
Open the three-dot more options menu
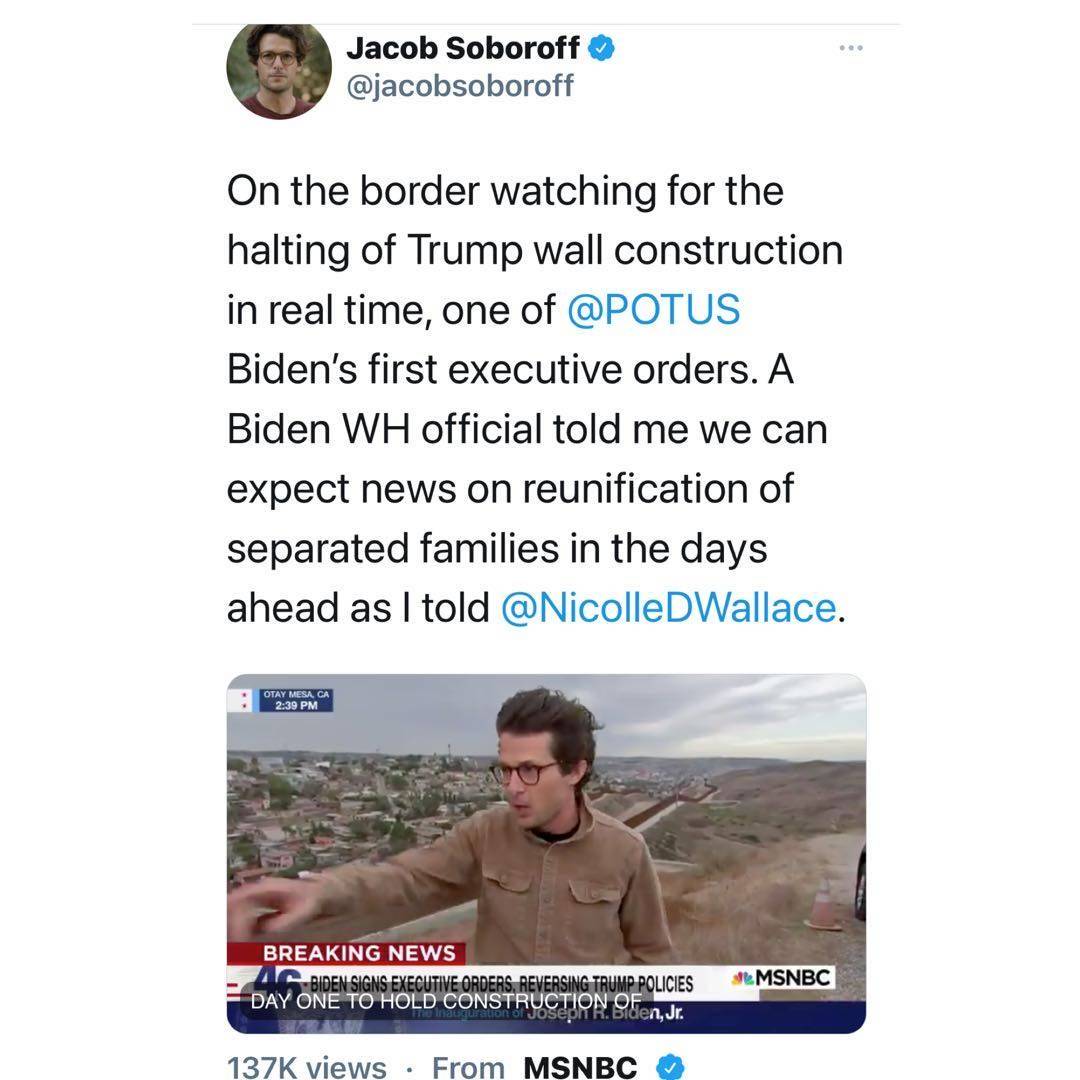point(851,48)
